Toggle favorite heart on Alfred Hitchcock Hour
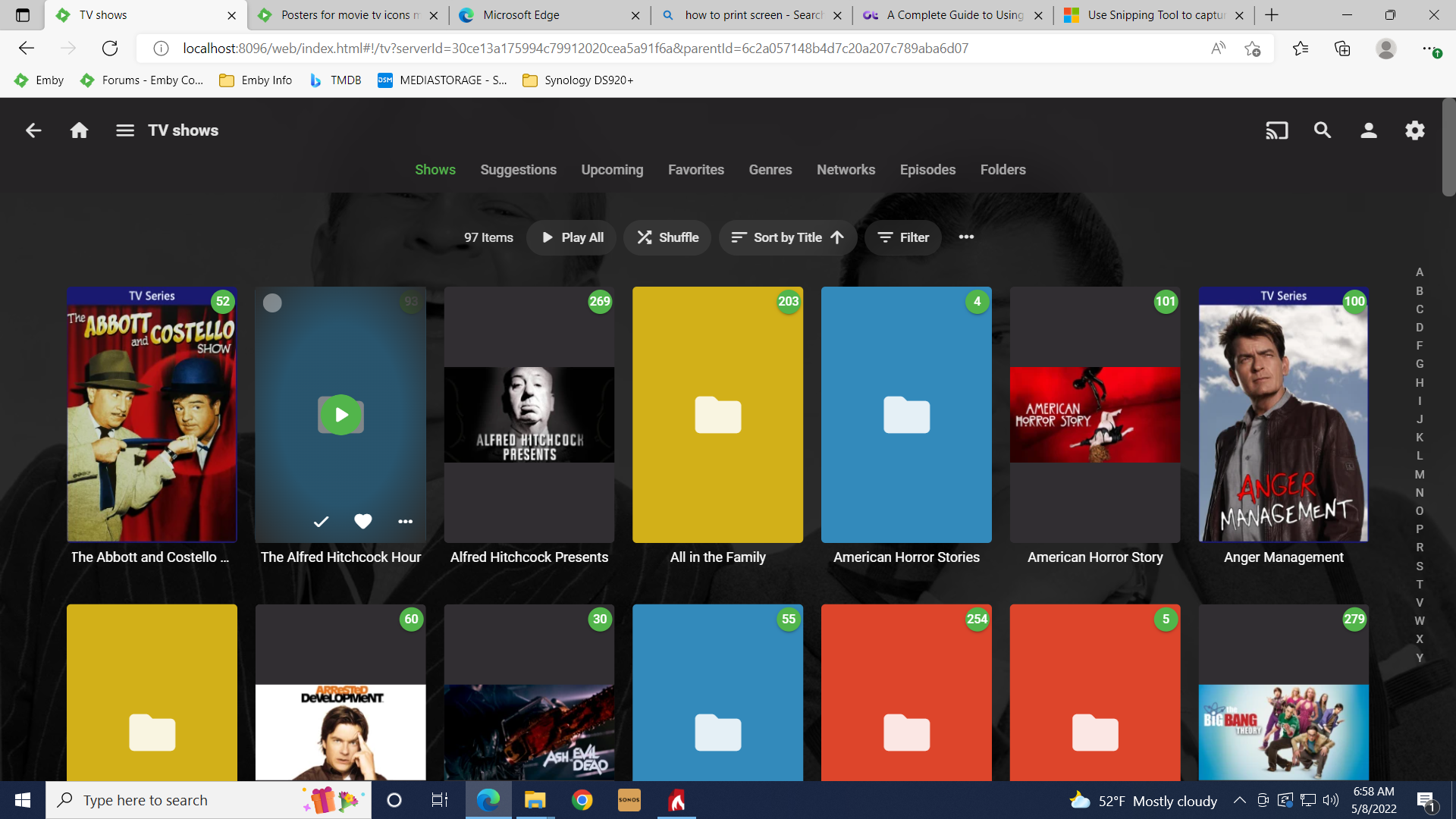This screenshot has height=819, width=1456. click(363, 522)
